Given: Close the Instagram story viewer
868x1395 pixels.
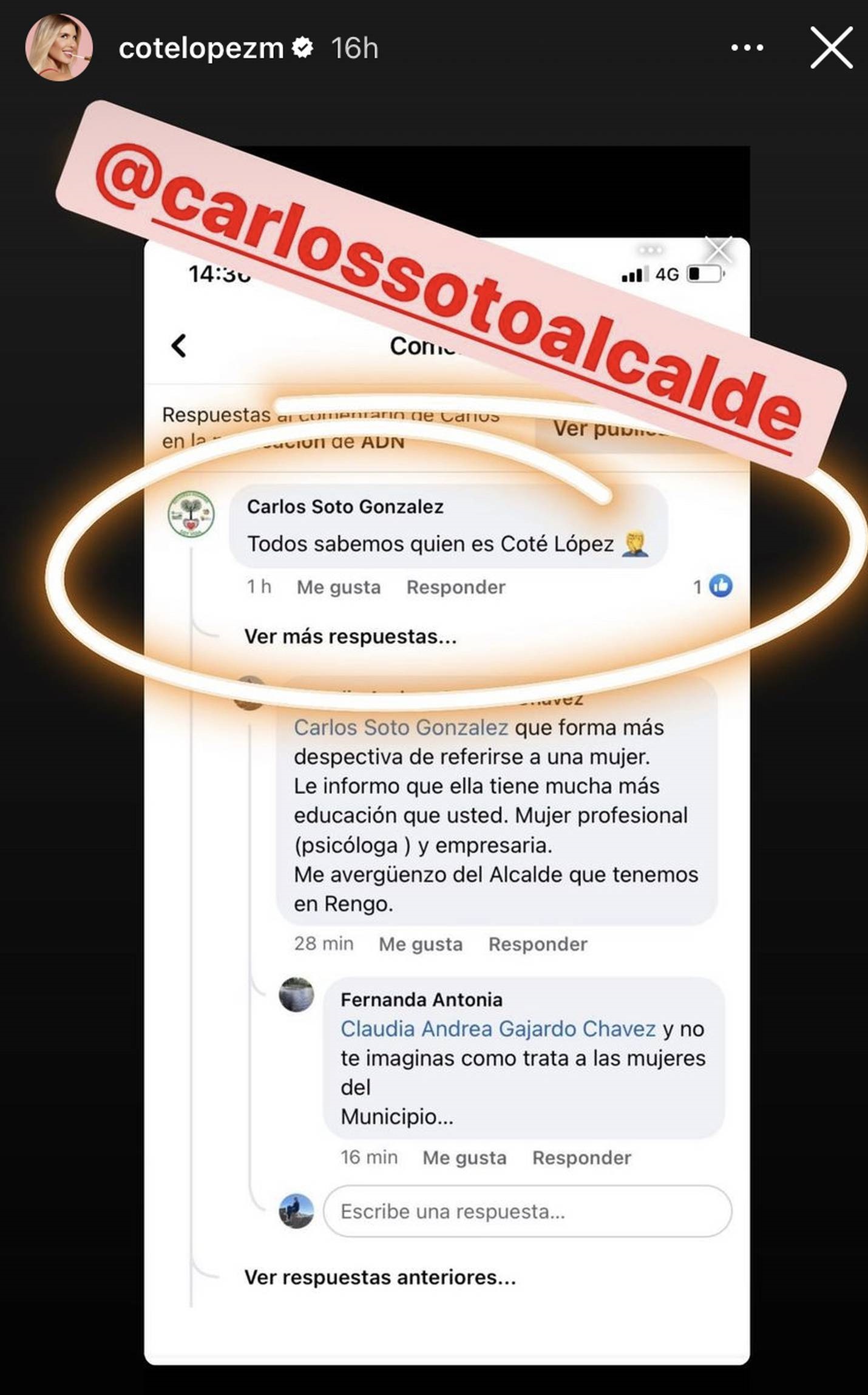Looking at the screenshot, I should pos(832,47).
